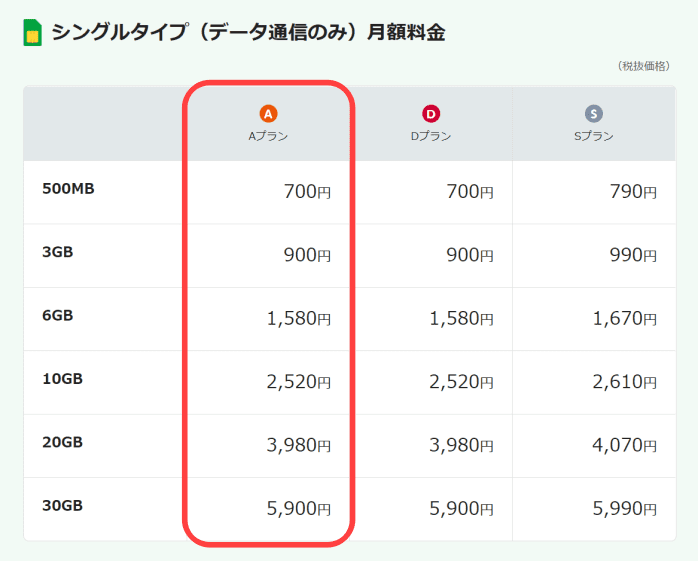
Task: Click the 1,670円 price cell
Action: [x=625, y=319]
